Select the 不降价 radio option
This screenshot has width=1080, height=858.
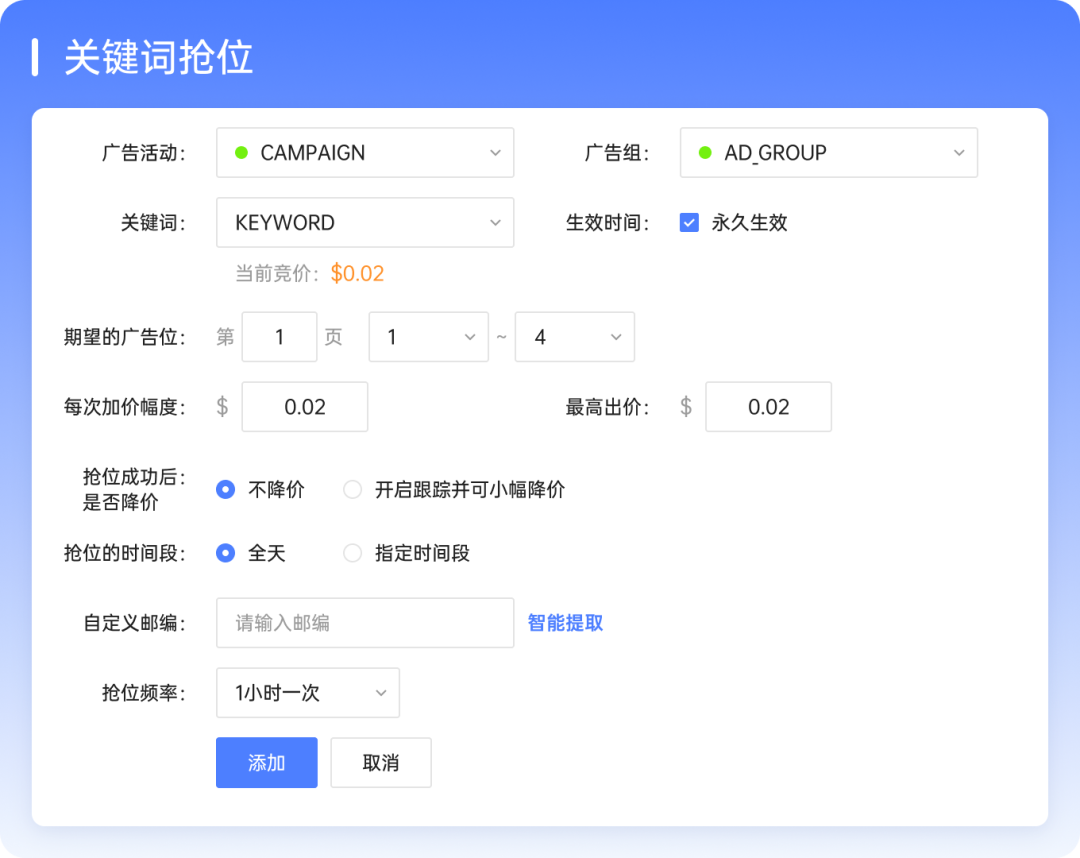[x=225, y=489]
